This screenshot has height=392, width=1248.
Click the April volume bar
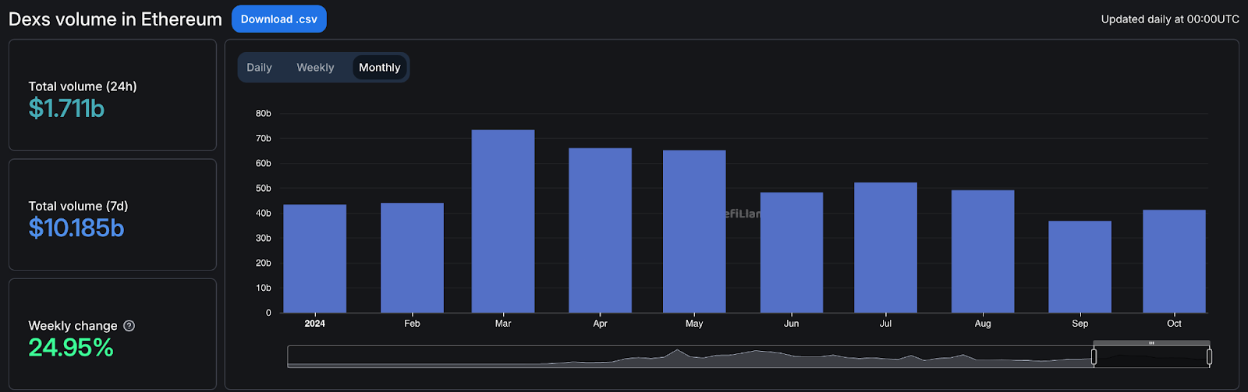click(600, 230)
